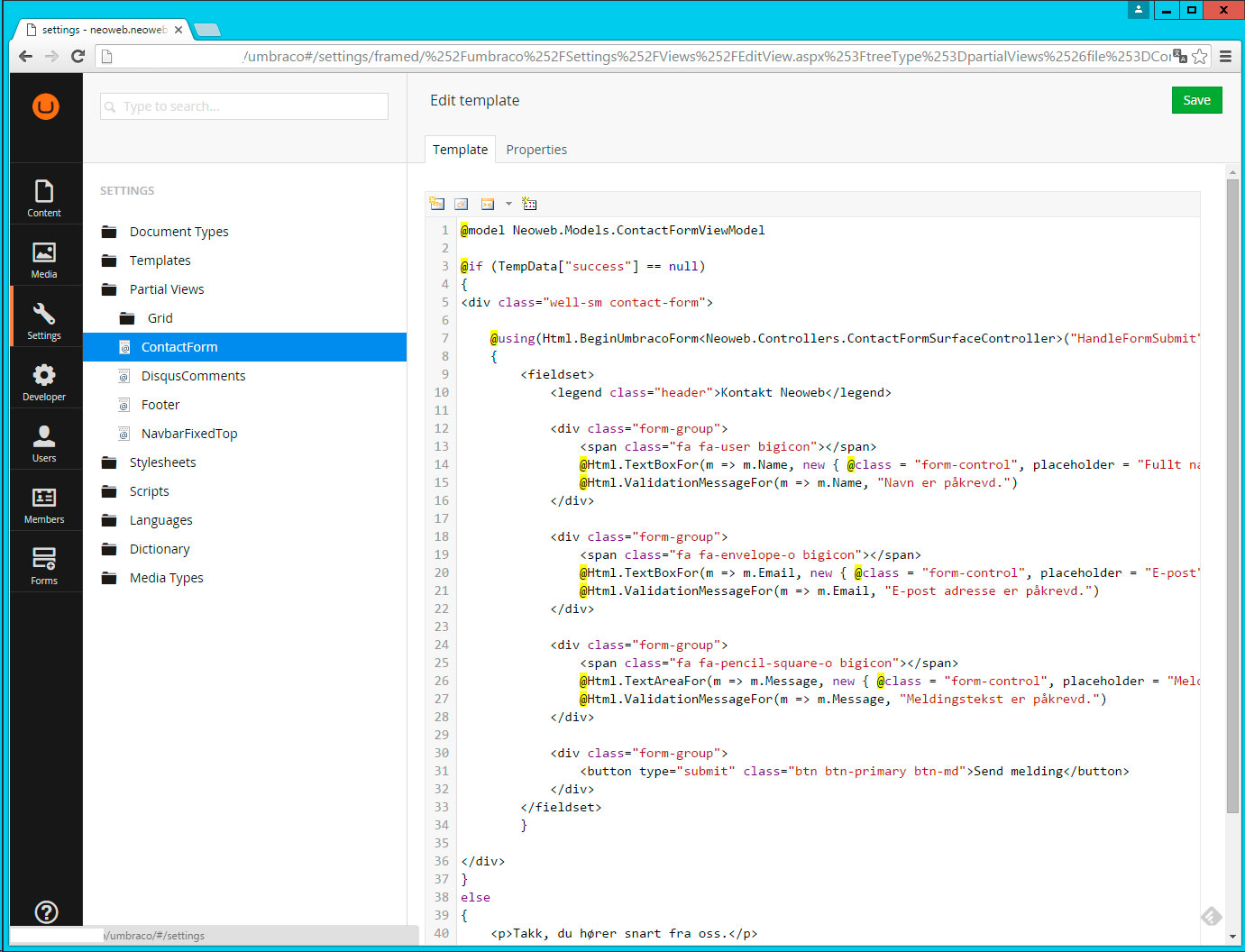The height and width of the screenshot is (952, 1245).
Task: Open the Footer partial view
Action: coord(160,405)
